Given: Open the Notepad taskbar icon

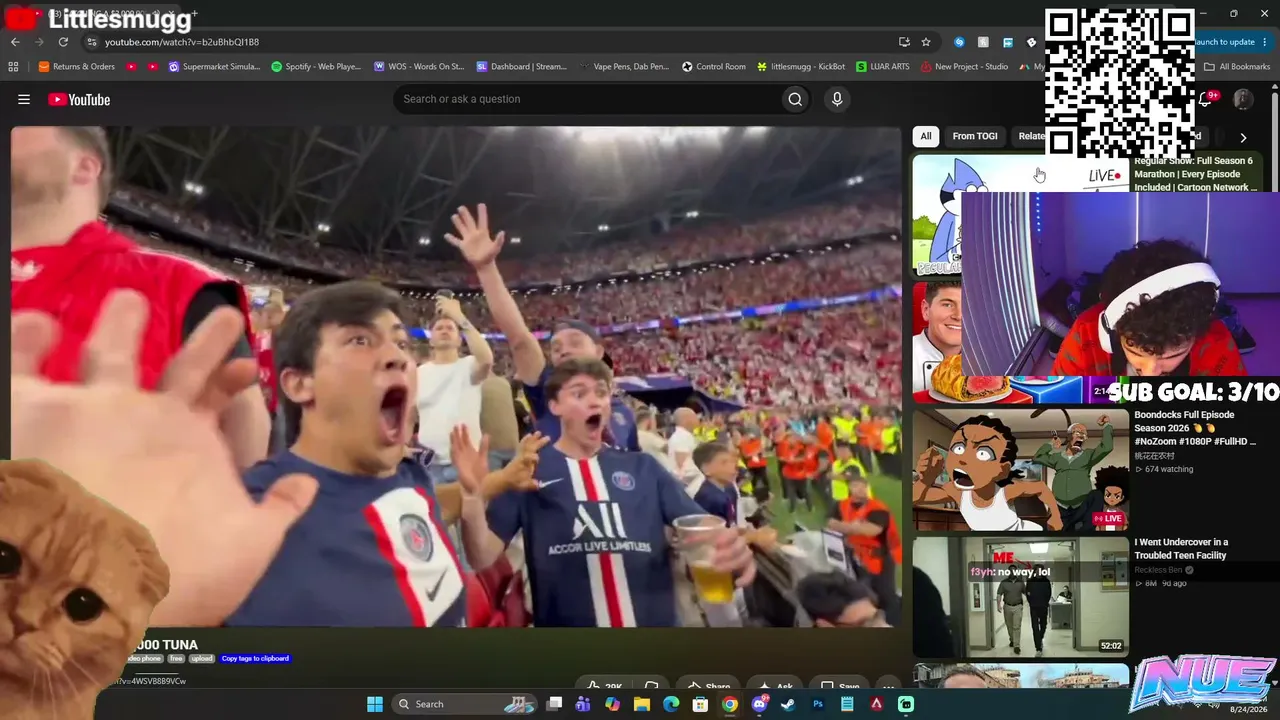Looking at the screenshot, I should coord(847,704).
